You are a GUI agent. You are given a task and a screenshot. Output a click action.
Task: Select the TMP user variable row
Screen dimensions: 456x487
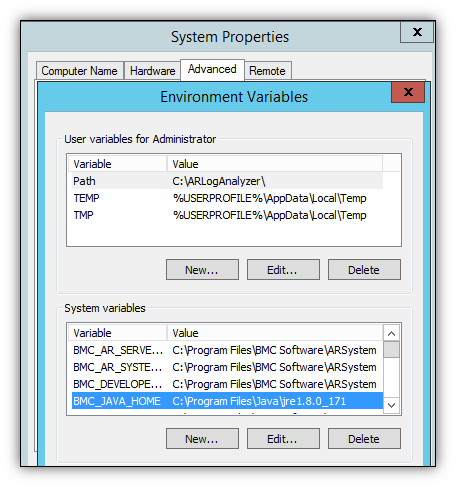coord(227,215)
